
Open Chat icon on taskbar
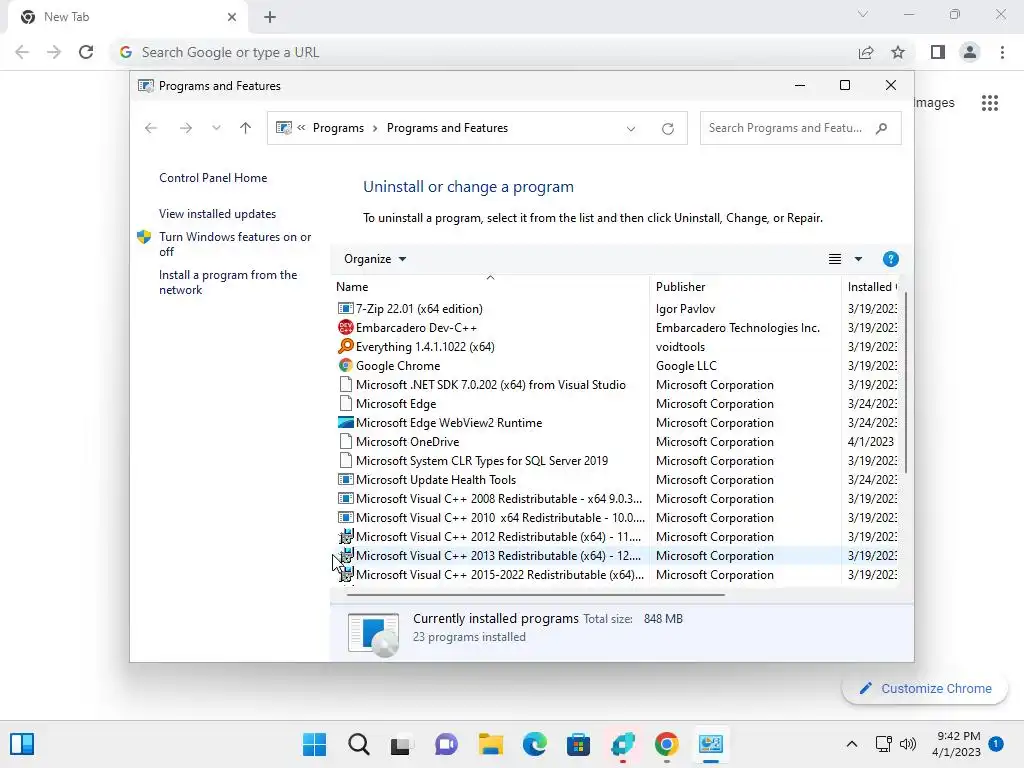[446, 744]
